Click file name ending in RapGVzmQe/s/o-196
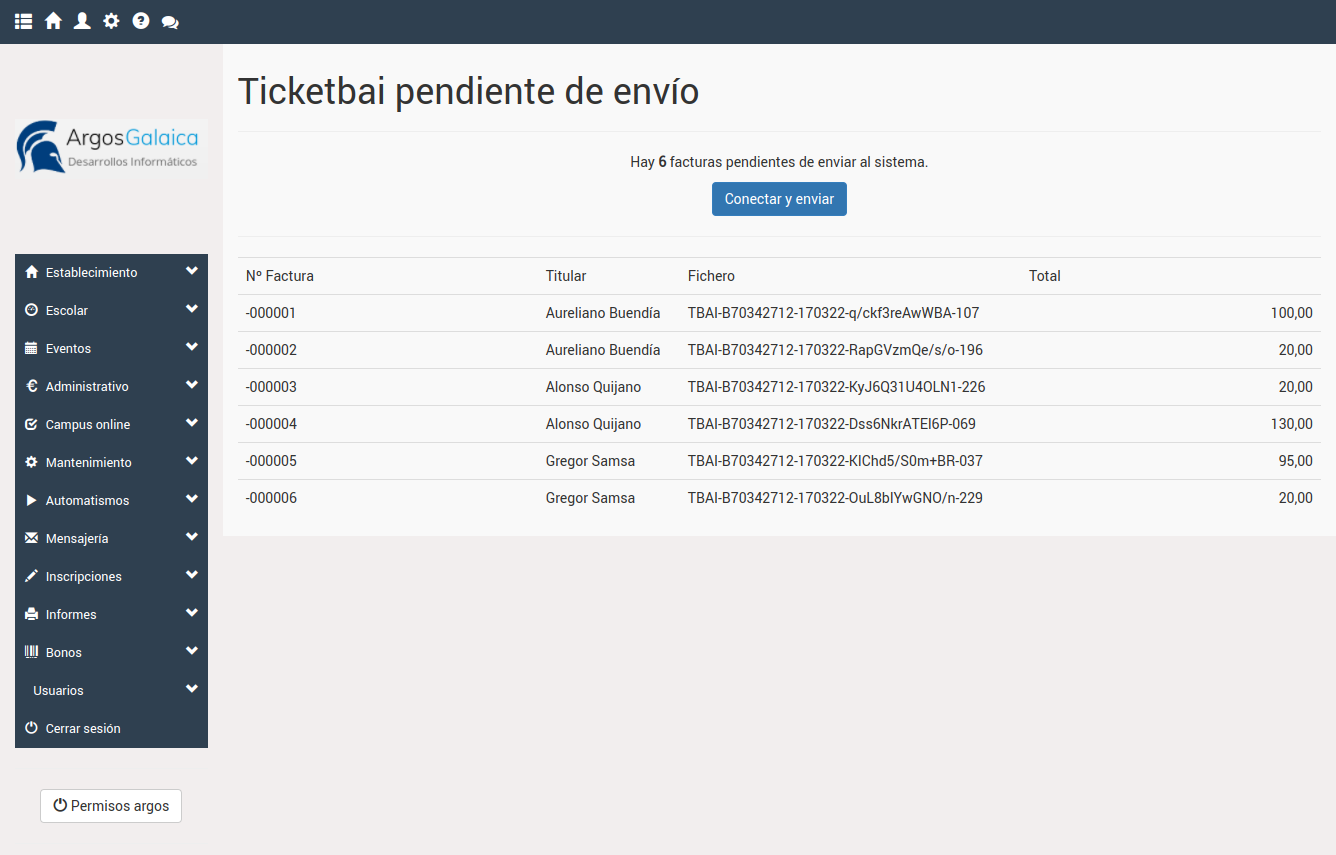This screenshot has height=855, width=1336. tap(835, 350)
